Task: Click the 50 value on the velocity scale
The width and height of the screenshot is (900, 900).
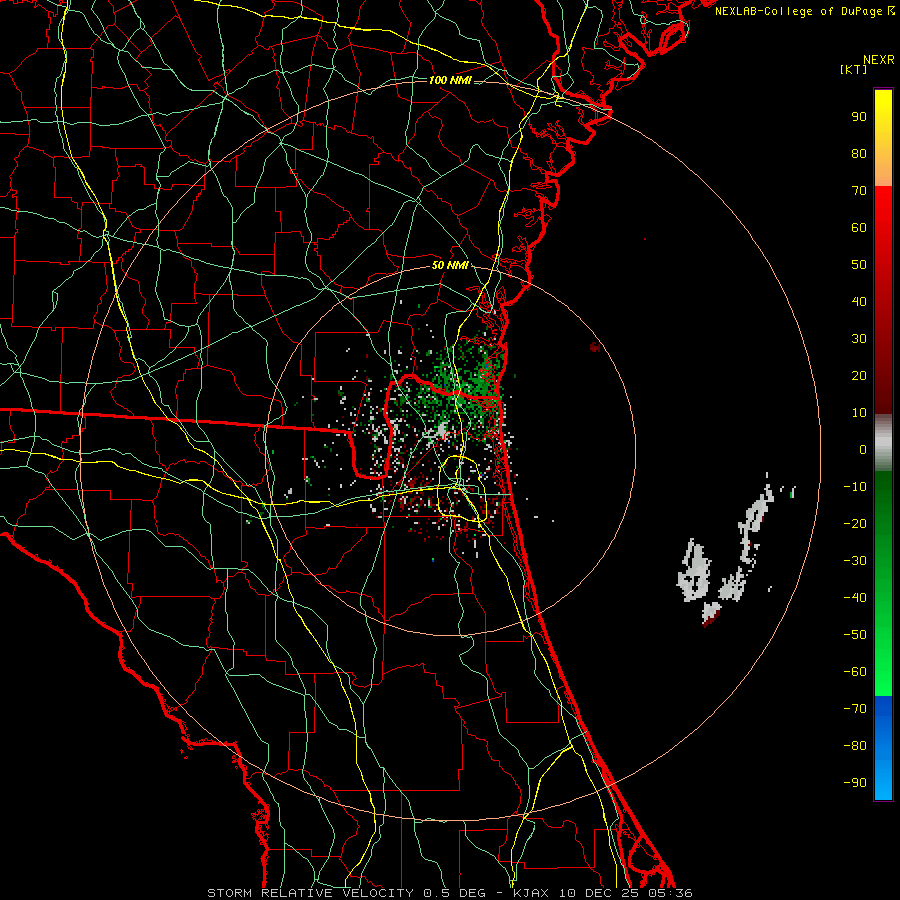Action: click(859, 265)
